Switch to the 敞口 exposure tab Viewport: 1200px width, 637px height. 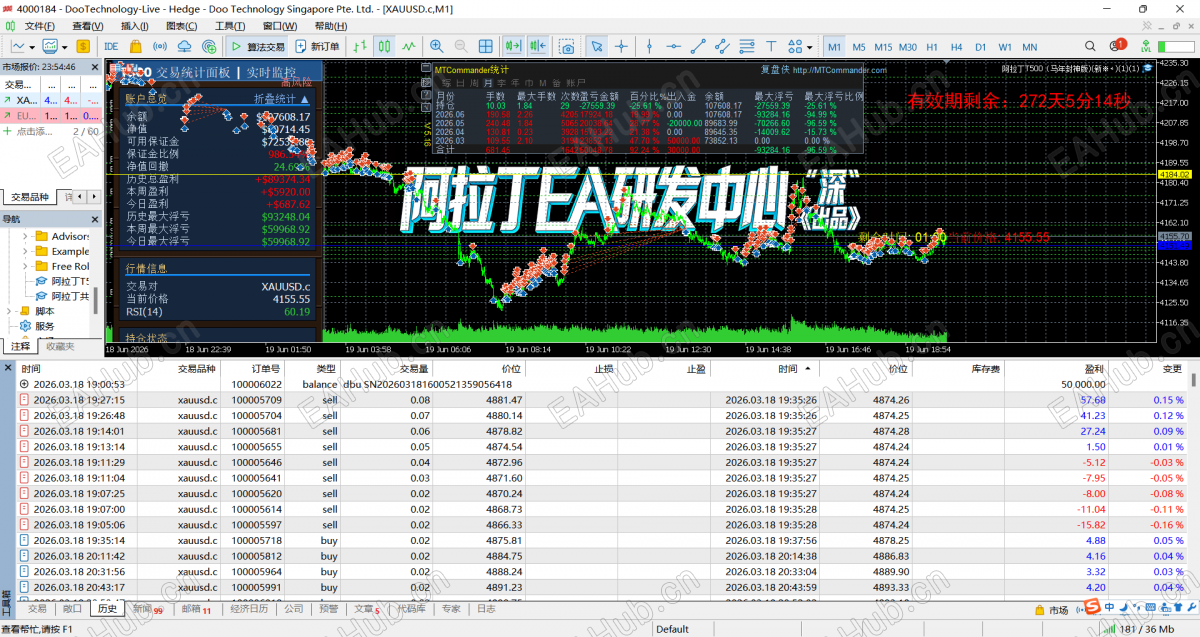pyautogui.click(x=72, y=609)
